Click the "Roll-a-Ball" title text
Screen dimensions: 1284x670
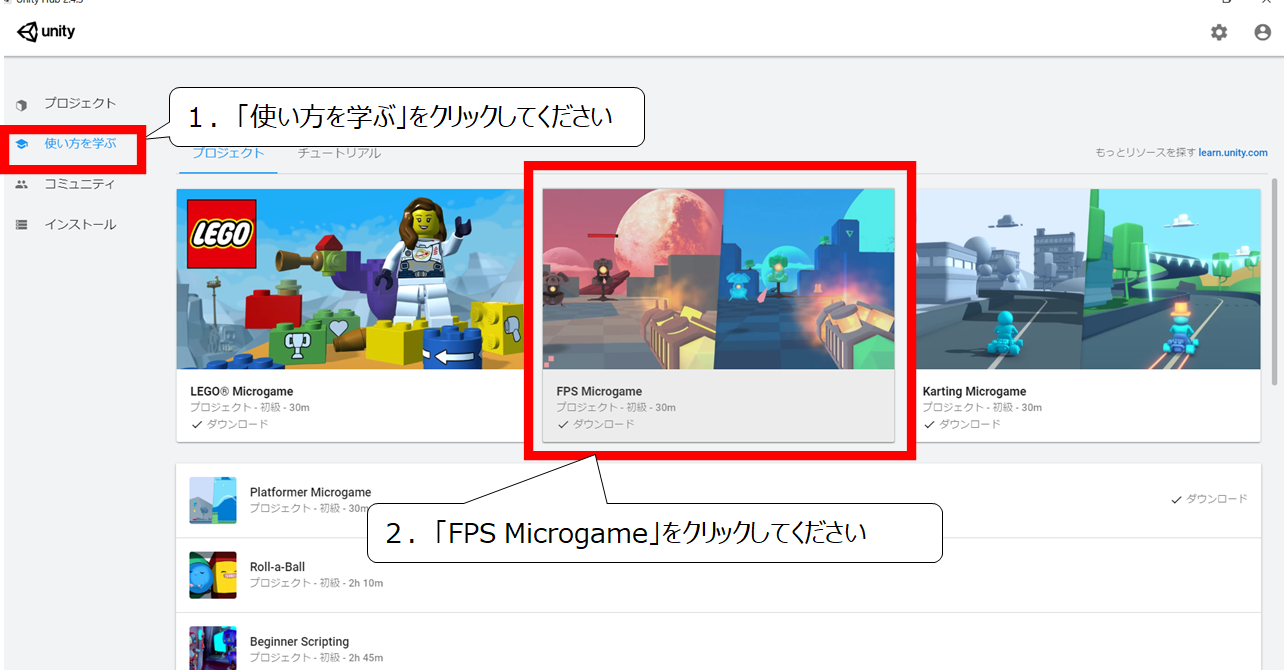click(x=278, y=567)
